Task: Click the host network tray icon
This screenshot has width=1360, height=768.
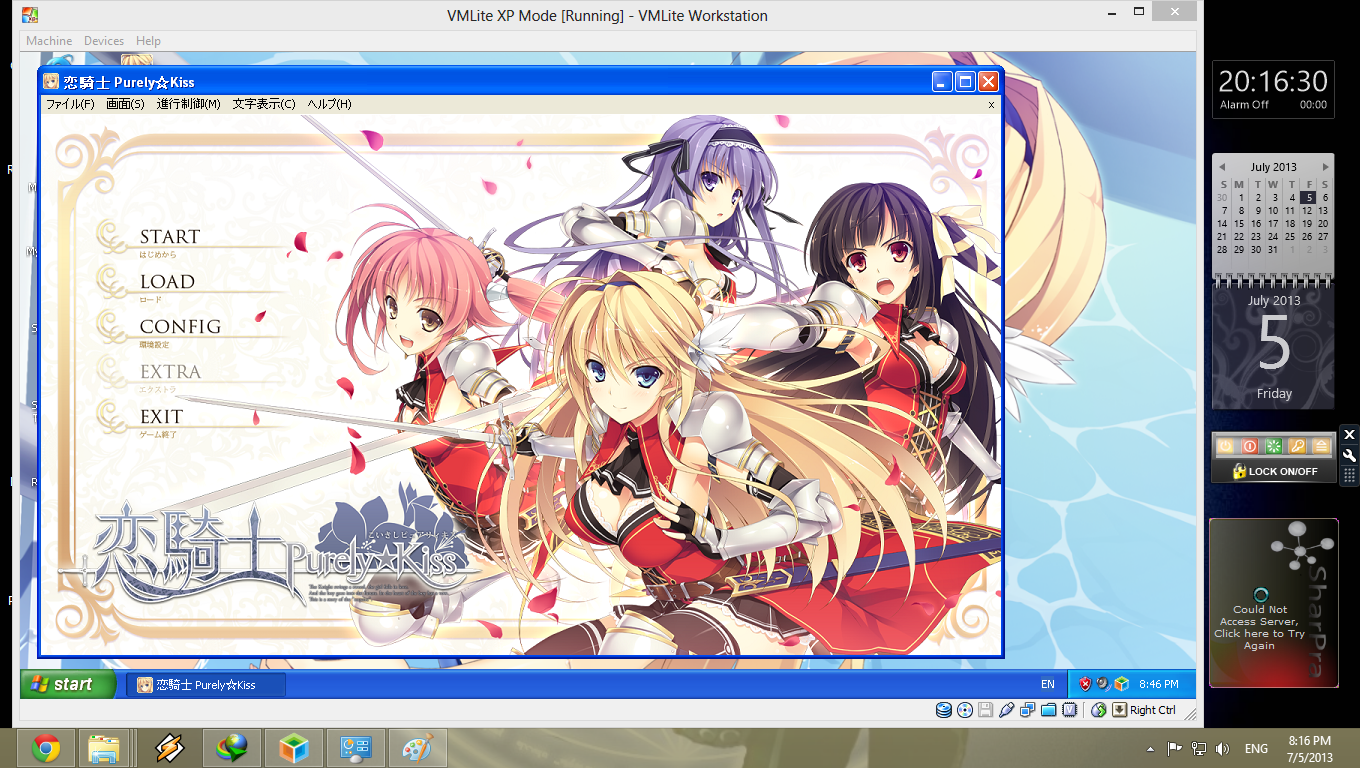Action: 1198,748
